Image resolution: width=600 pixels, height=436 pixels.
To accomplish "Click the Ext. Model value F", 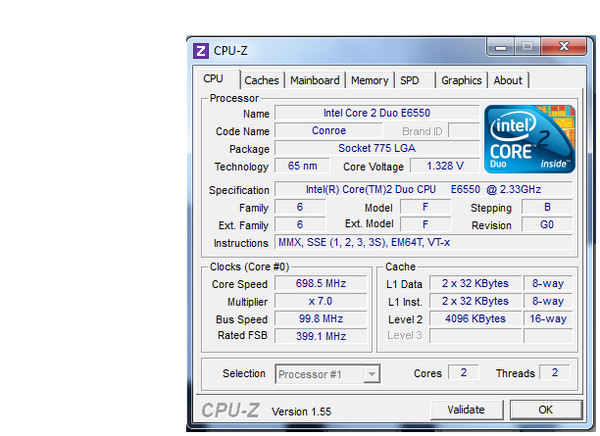I will 425,225.
